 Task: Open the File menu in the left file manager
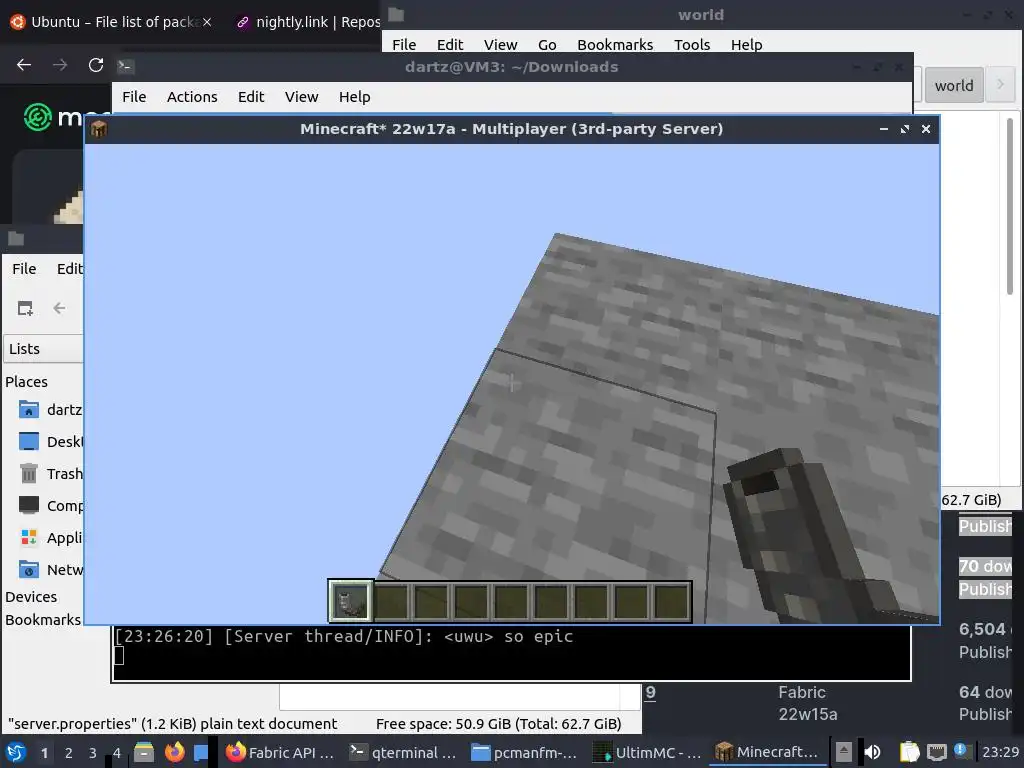click(24, 268)
